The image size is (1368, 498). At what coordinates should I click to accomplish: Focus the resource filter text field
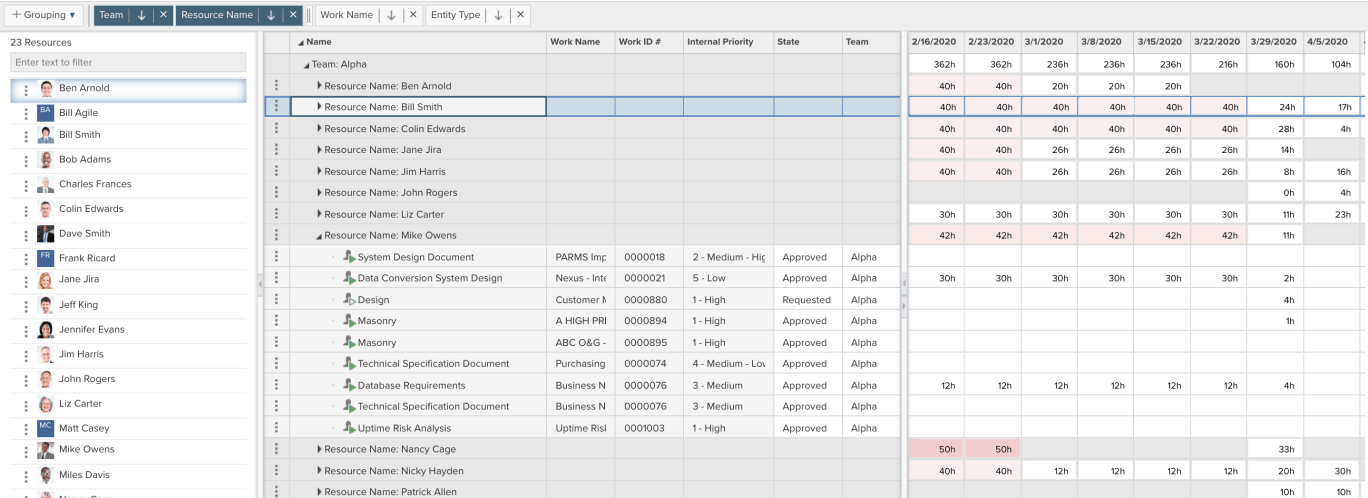tap(128, 62)
